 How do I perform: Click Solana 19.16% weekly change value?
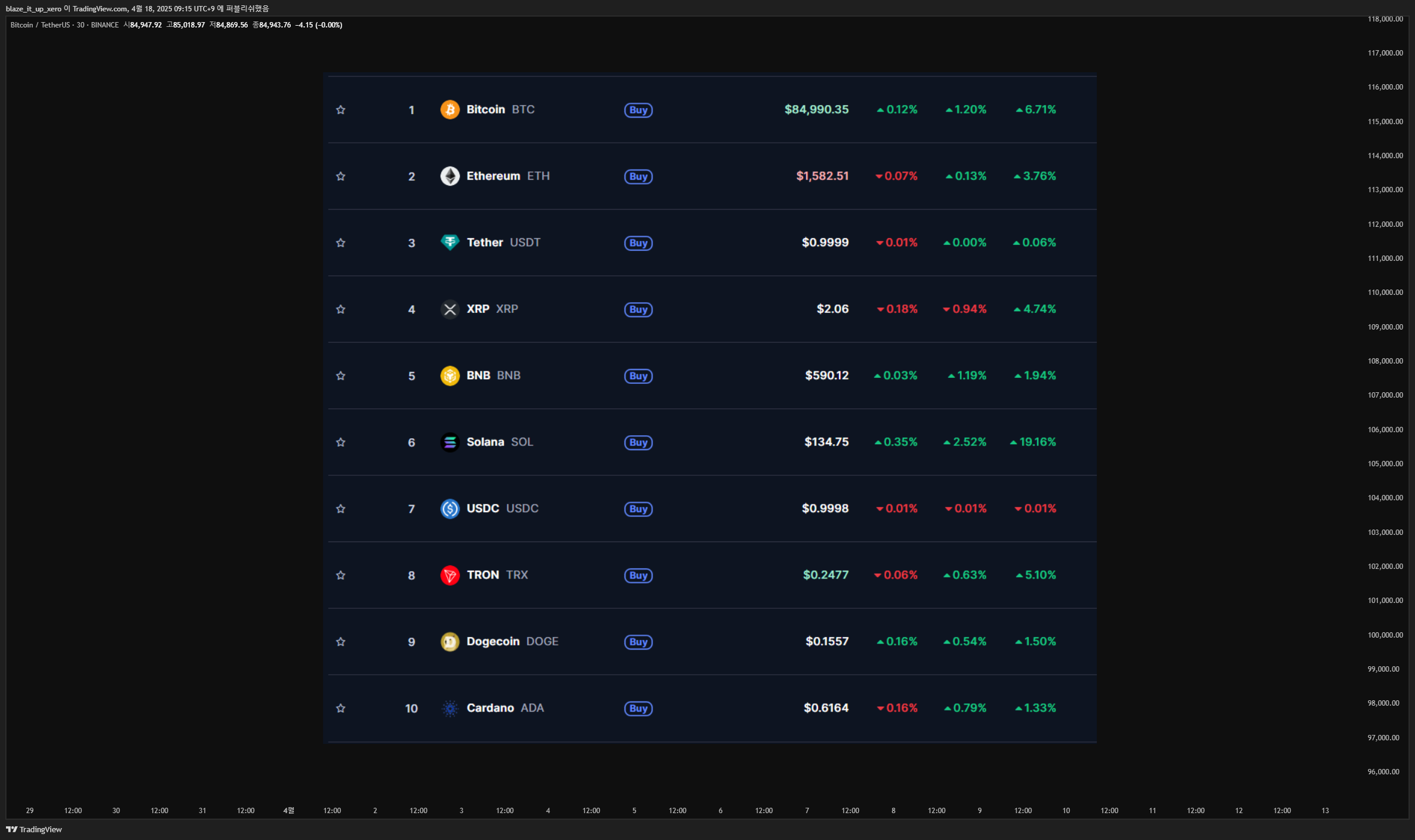click(1033, 442)
